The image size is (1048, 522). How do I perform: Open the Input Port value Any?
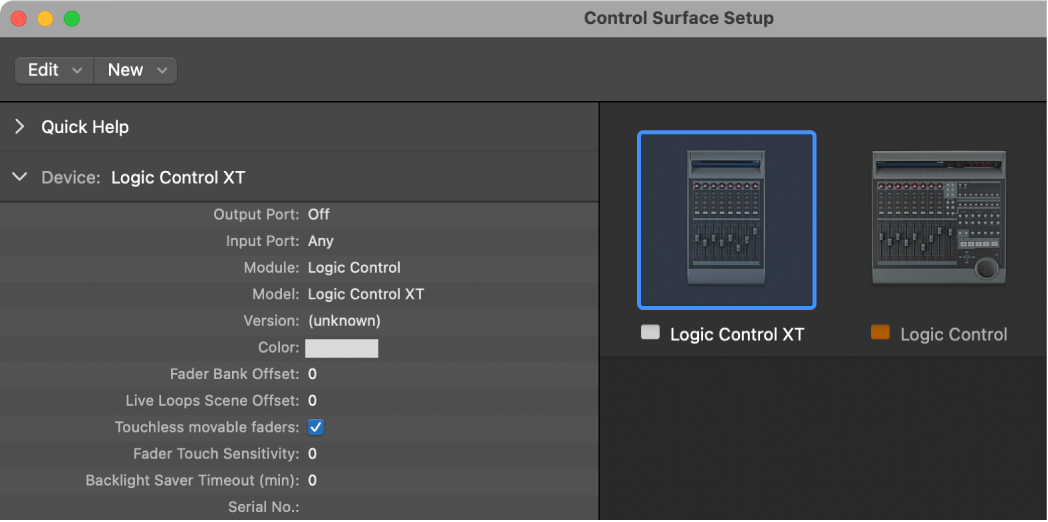click(321, 241)
